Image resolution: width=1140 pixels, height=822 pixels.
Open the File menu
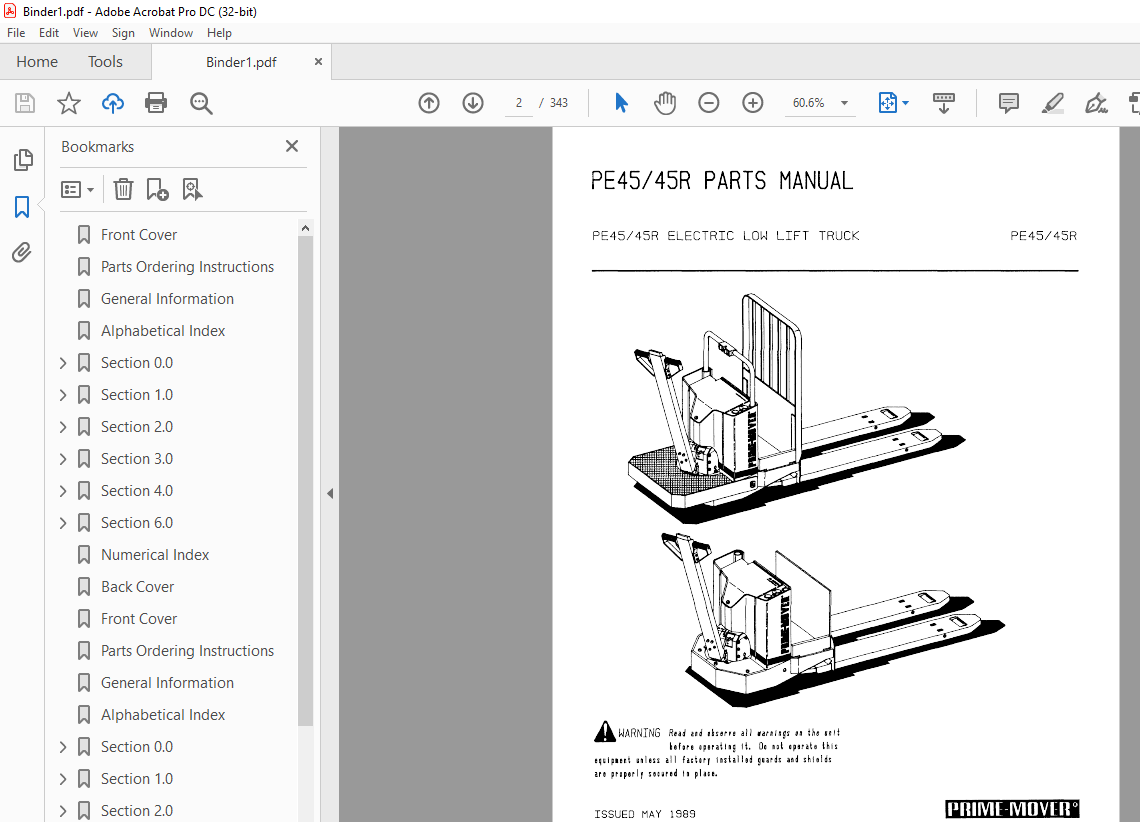[16, 33]
